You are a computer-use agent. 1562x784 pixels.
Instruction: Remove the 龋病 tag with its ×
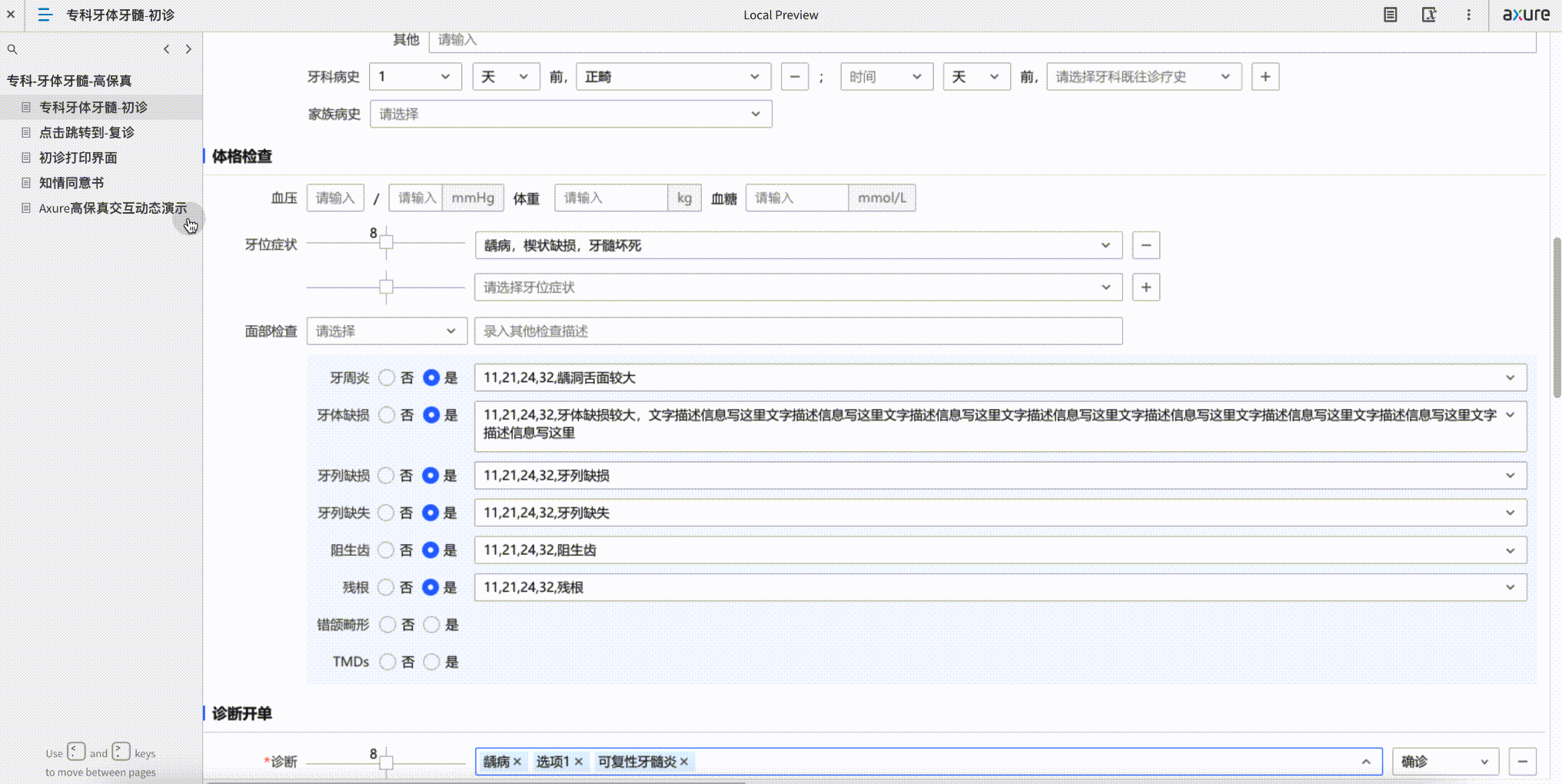(517, 761)
